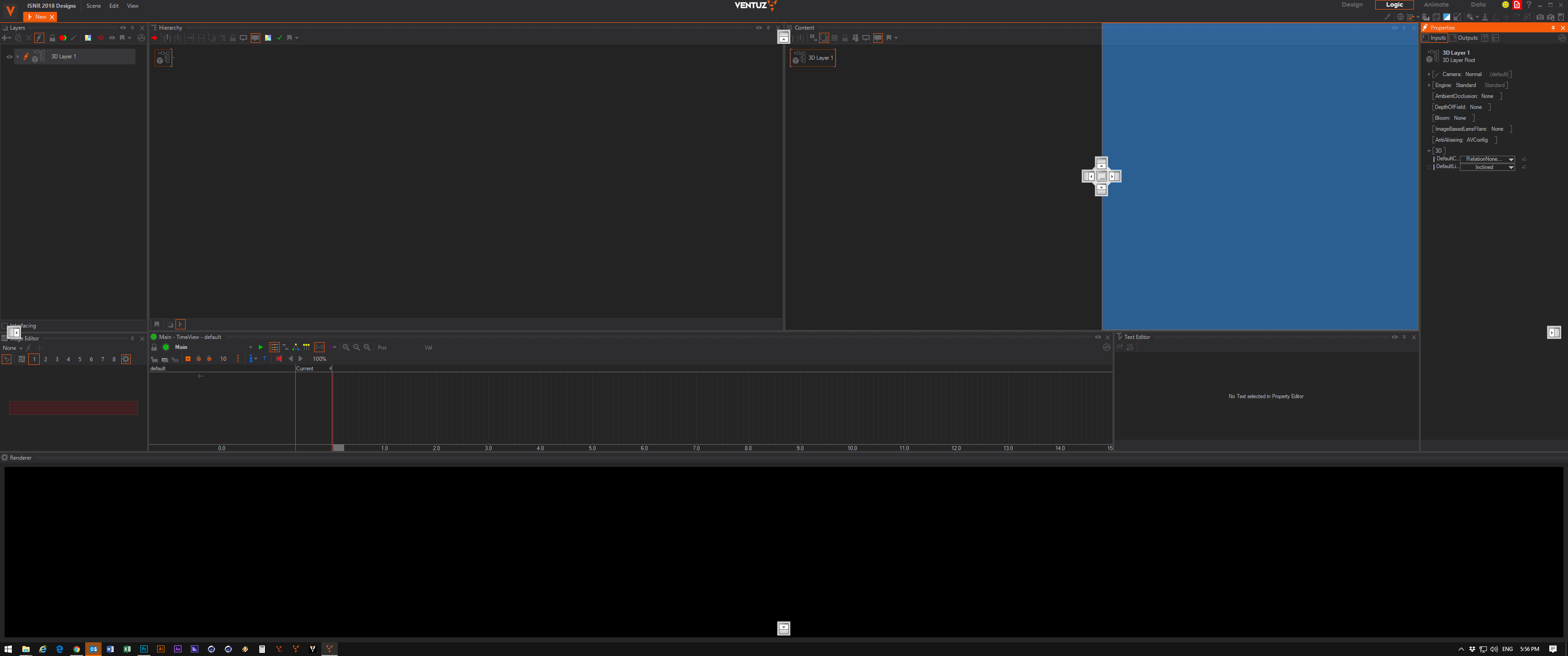Switch to the Animate layout tab
1568x656 pixels.
point(1435,5)
